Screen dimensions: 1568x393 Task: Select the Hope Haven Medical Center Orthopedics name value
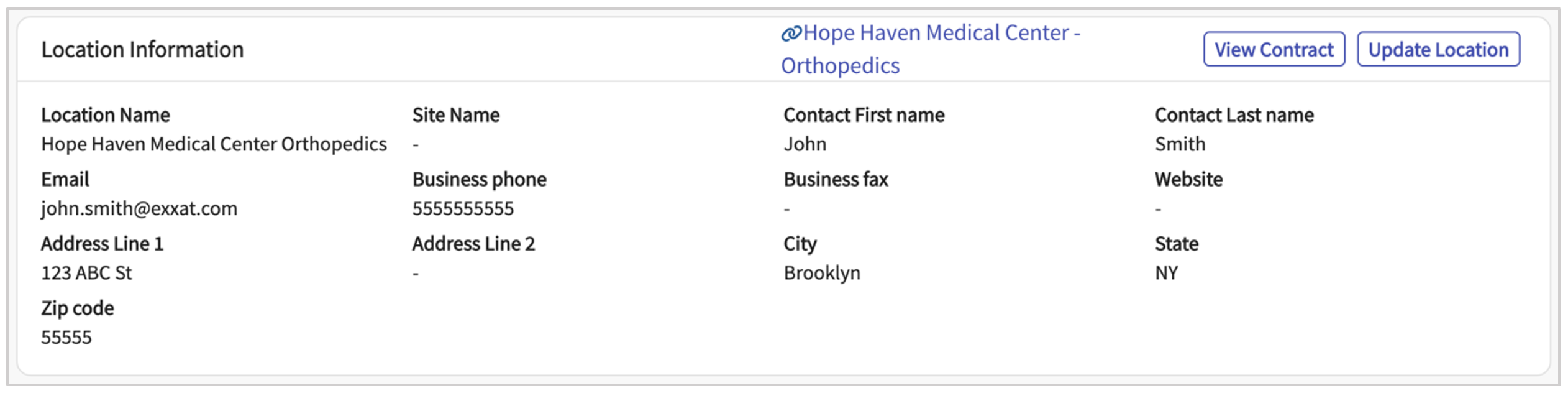click(x=214, y=144)
